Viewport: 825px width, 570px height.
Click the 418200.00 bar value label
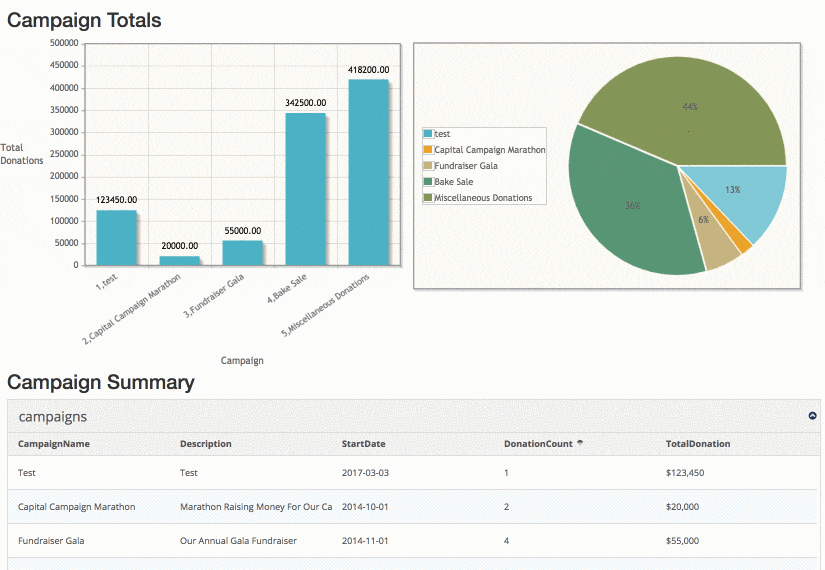click(x=369, y=69)
